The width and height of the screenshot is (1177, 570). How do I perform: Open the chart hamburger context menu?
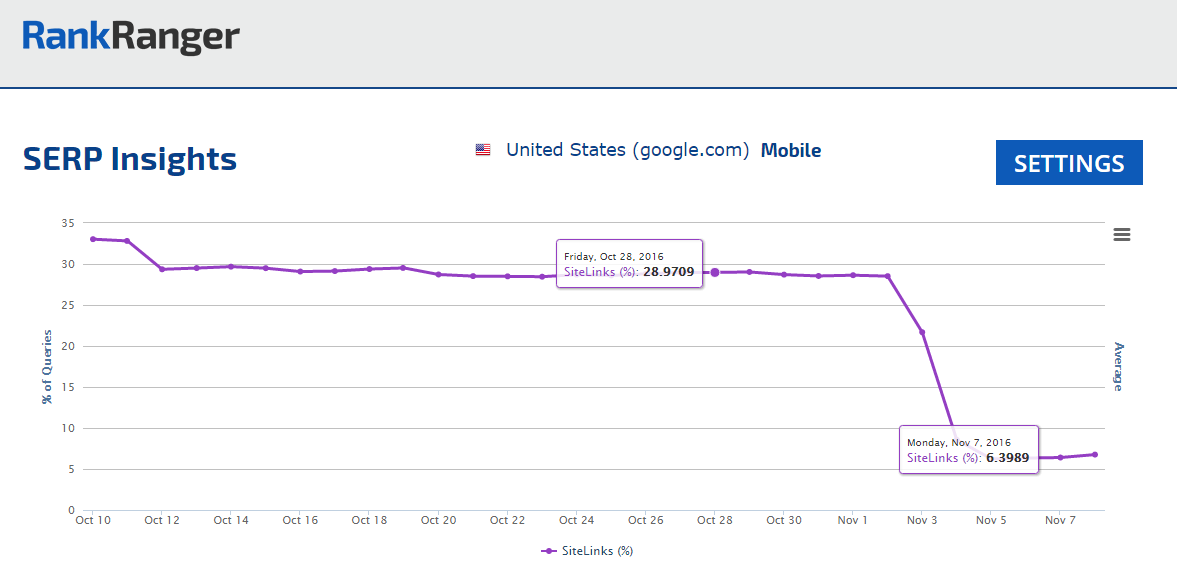tap(1121, 234)
